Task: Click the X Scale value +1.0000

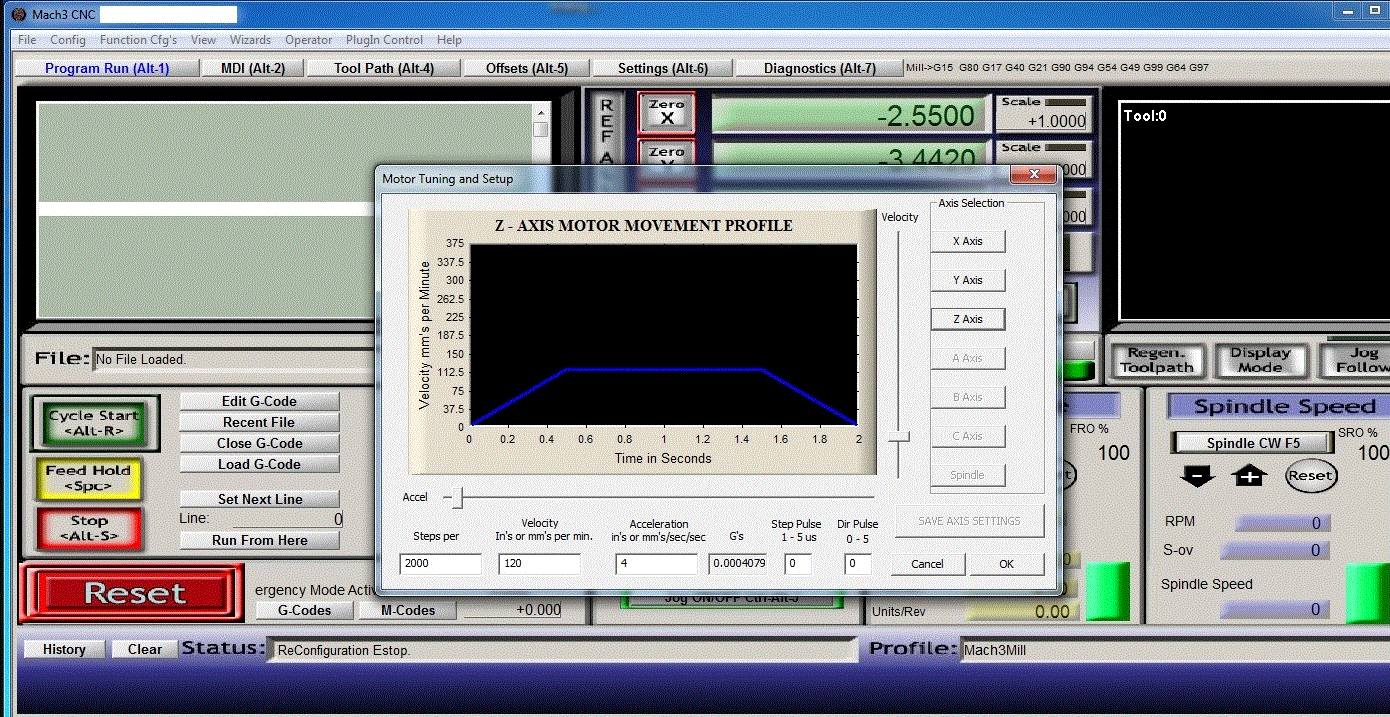Action: pos(1043,120)
